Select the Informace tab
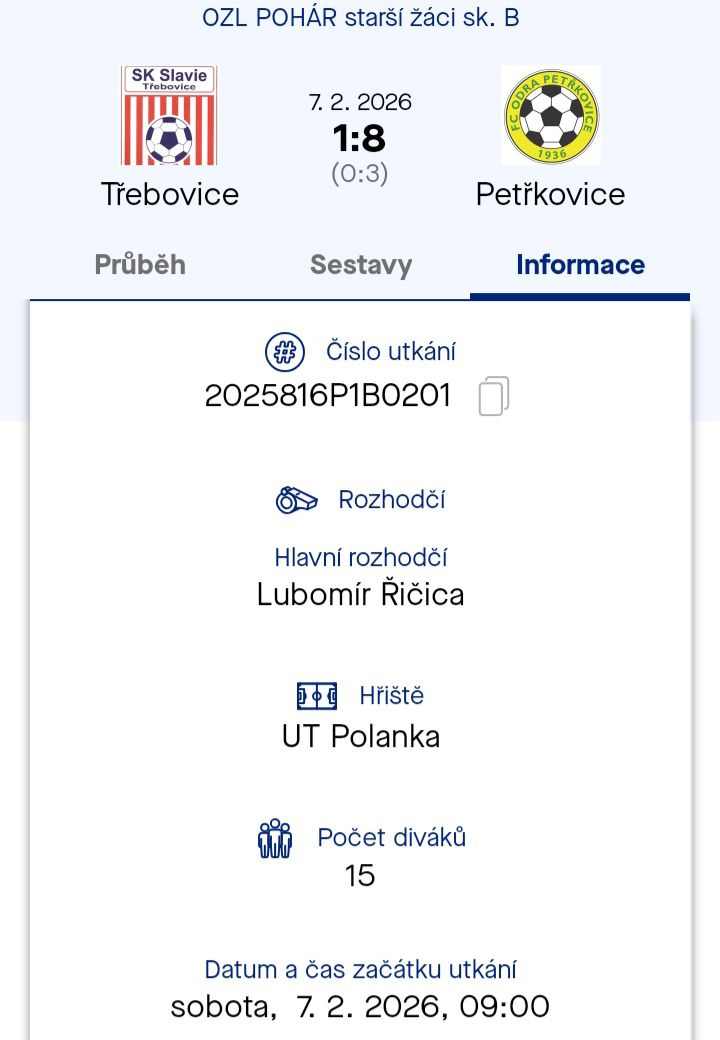The width and height of the screenshot is (720, 1040). pyautogui.click(x=580, y=265)
